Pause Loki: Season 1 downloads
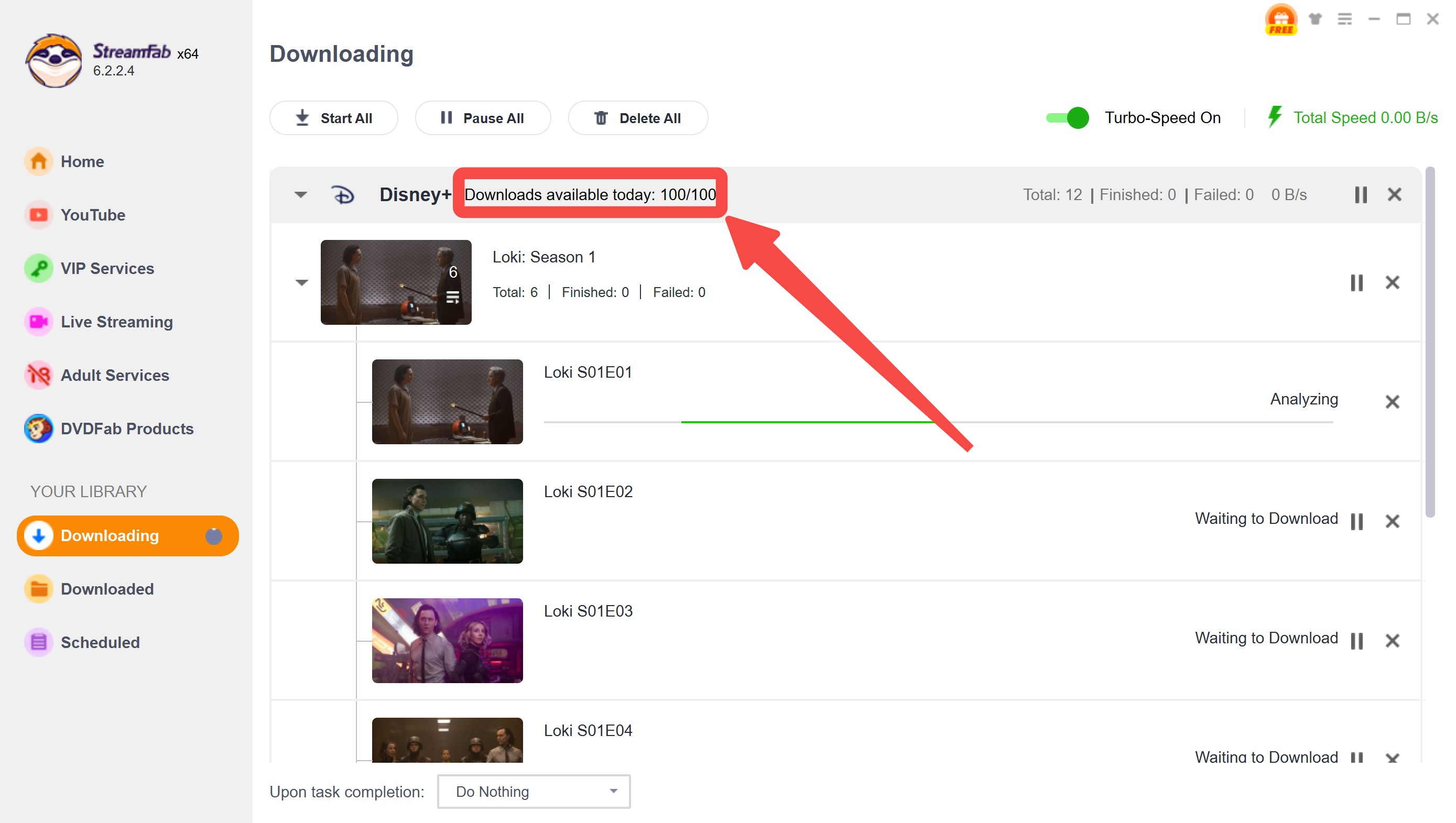 pos(1356,282)
